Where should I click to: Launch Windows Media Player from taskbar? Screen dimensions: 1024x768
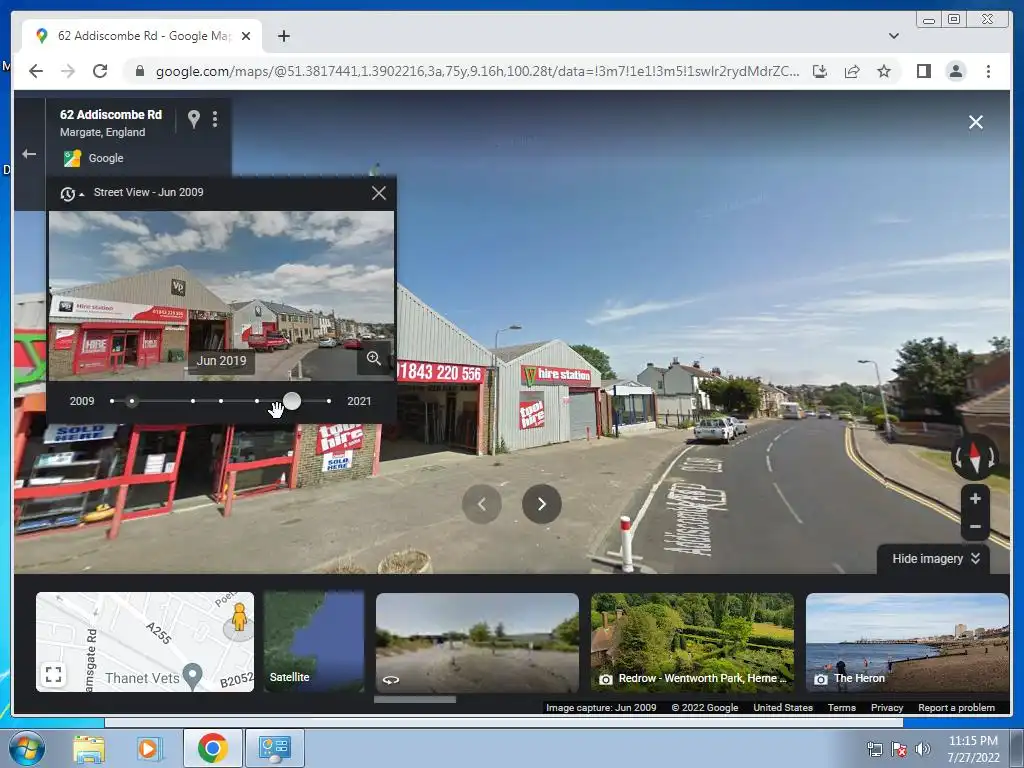pyautogui.click(x=149, y=748)
